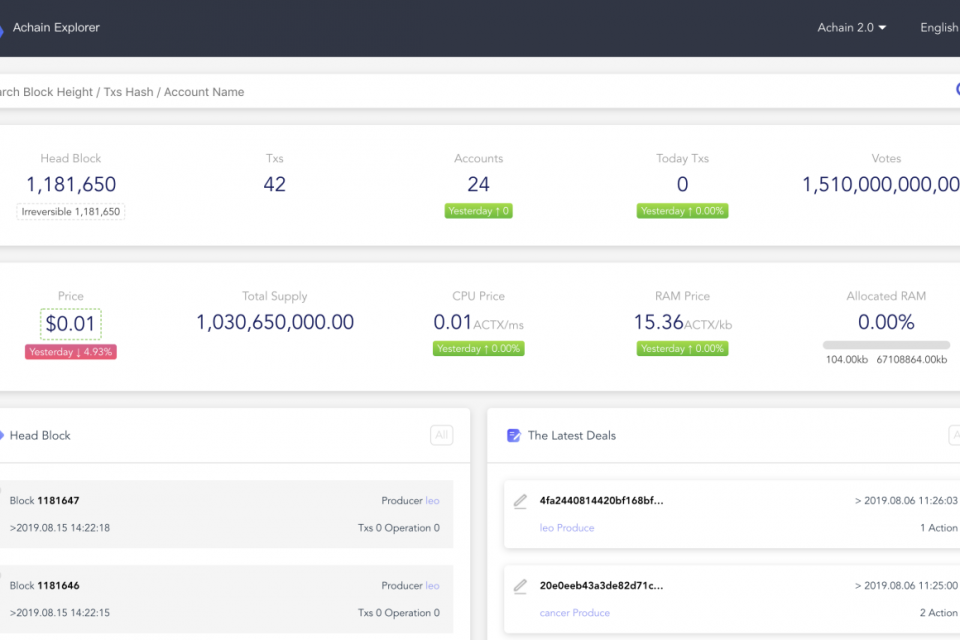Click the 2019.08.15 14:22:18 block timestamp
This screenshot has width=960, height=640.
(x=60, y=528)
